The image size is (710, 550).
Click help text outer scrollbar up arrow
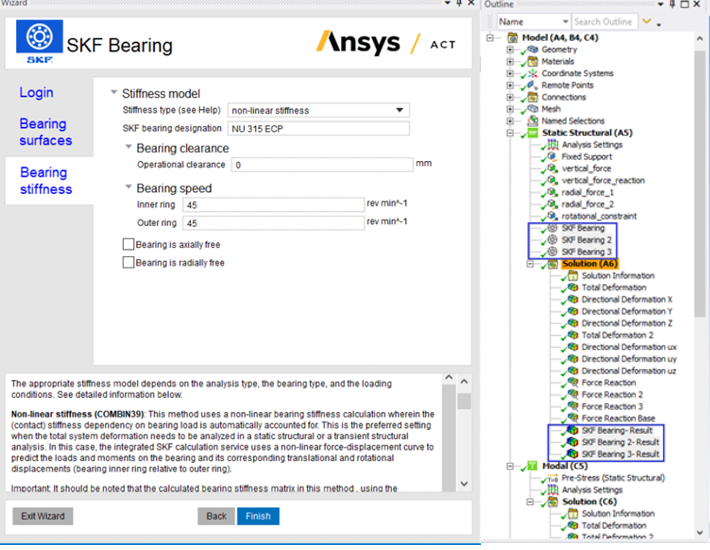pos(464,382)
